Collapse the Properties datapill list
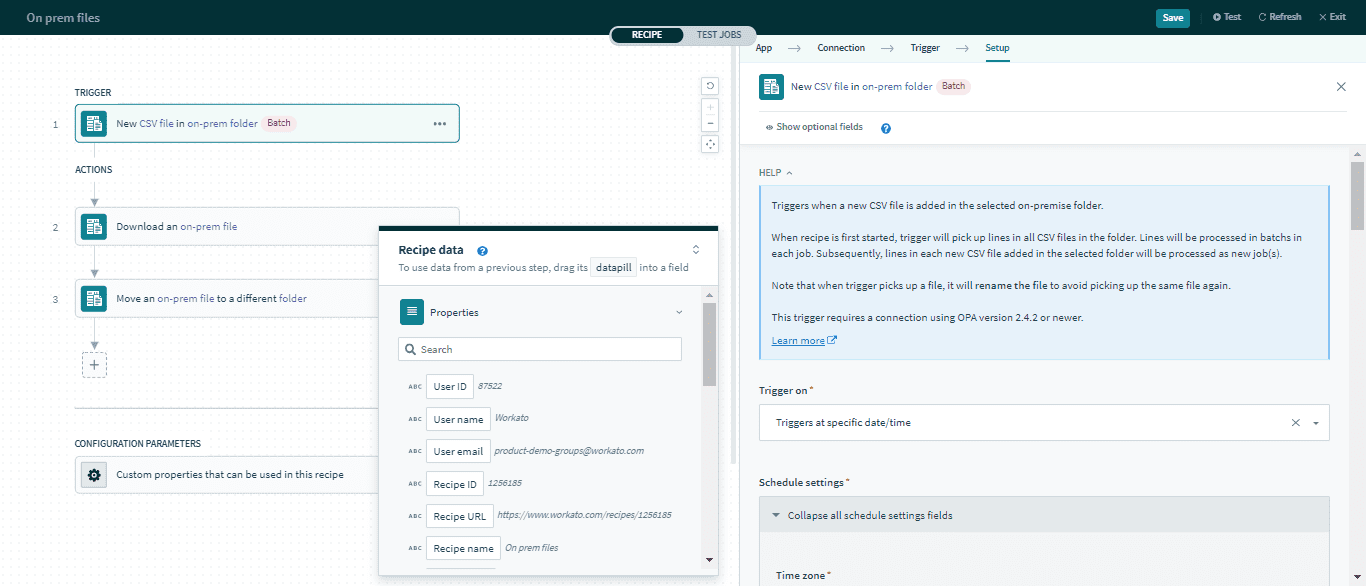The image size is (1366, 586). (679, 312)
